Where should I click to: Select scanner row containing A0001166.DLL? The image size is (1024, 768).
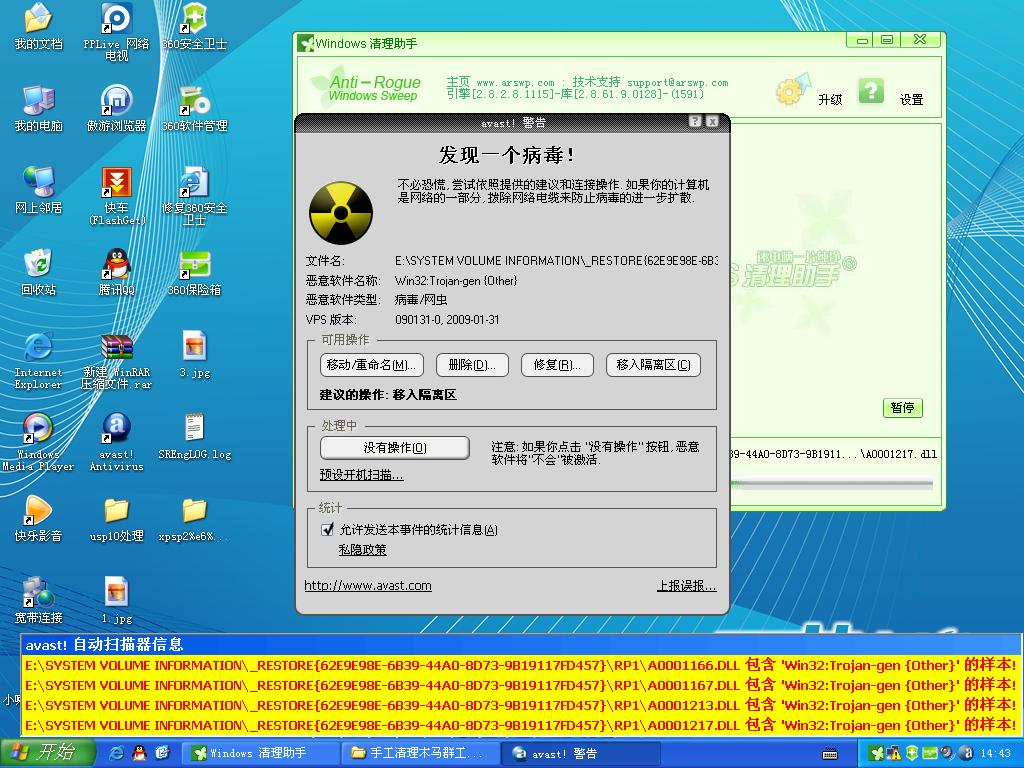pos(520,665)
